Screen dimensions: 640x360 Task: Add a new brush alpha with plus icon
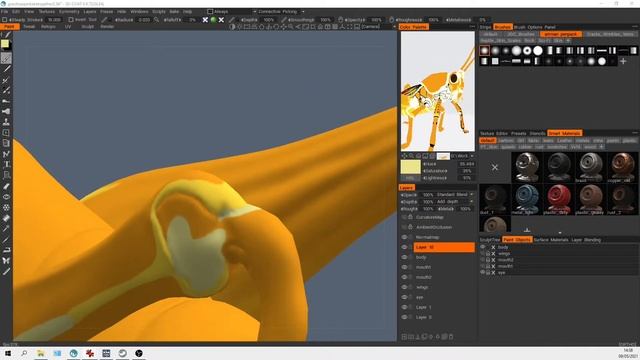coord(623,61)
